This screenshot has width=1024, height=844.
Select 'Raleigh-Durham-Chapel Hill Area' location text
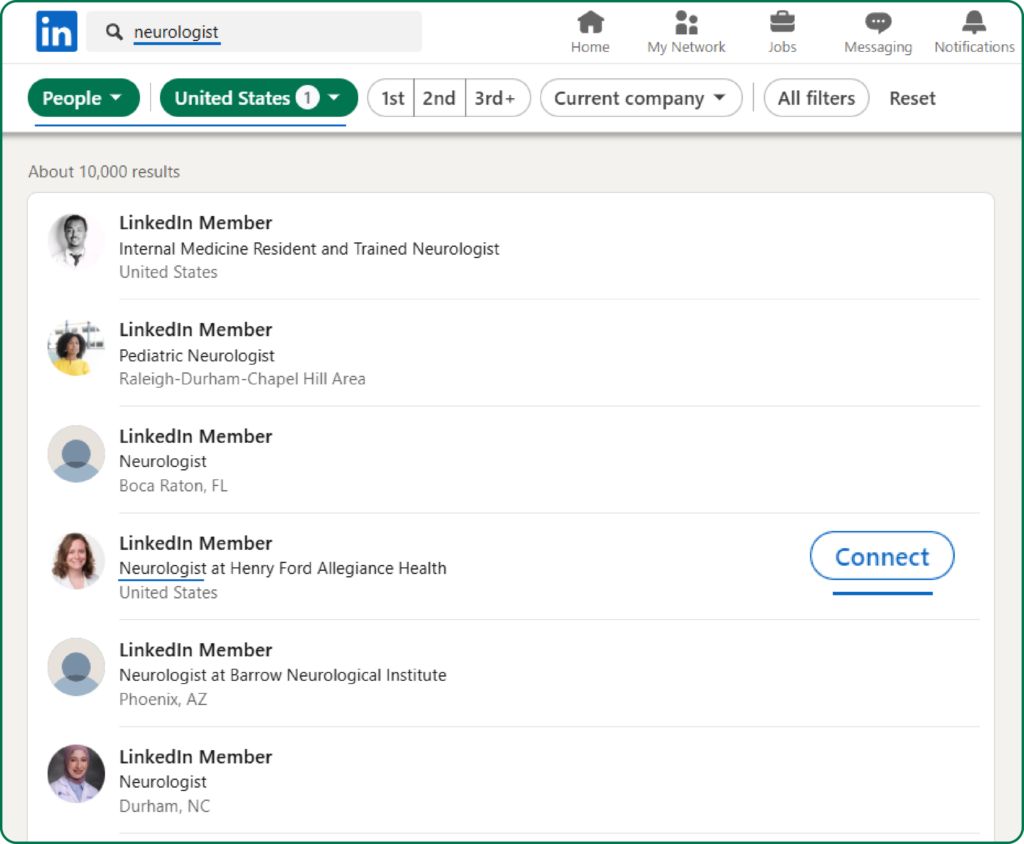click(242, 379)
